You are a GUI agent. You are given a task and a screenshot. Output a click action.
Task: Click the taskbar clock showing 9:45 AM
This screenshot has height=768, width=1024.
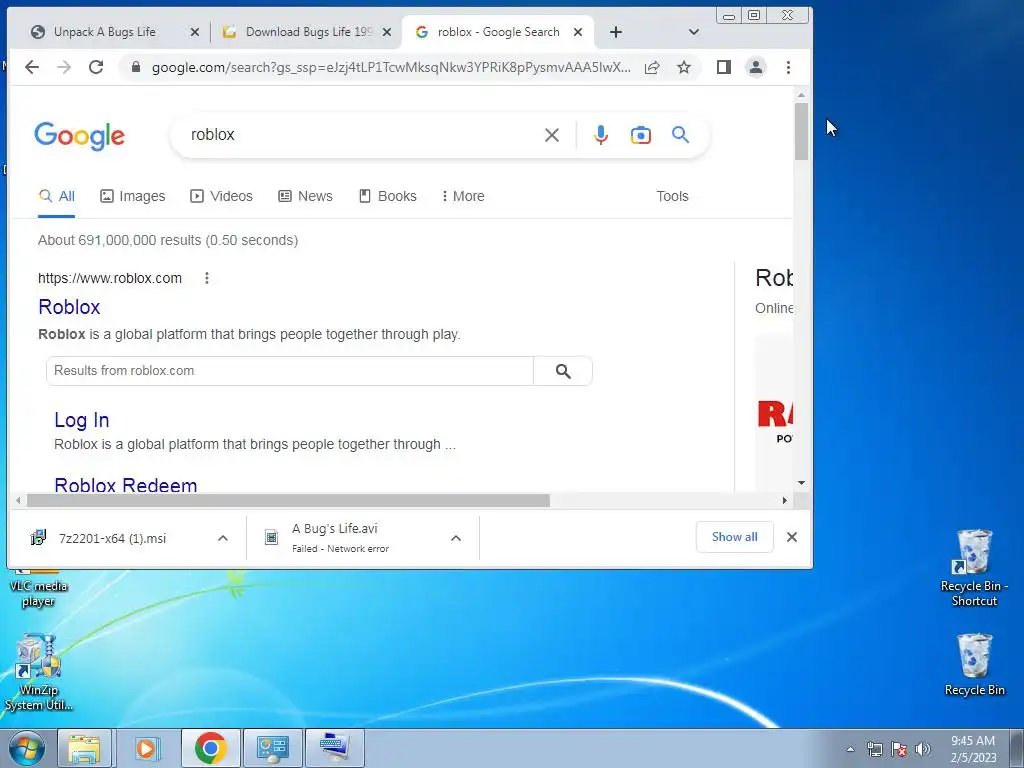973,748
